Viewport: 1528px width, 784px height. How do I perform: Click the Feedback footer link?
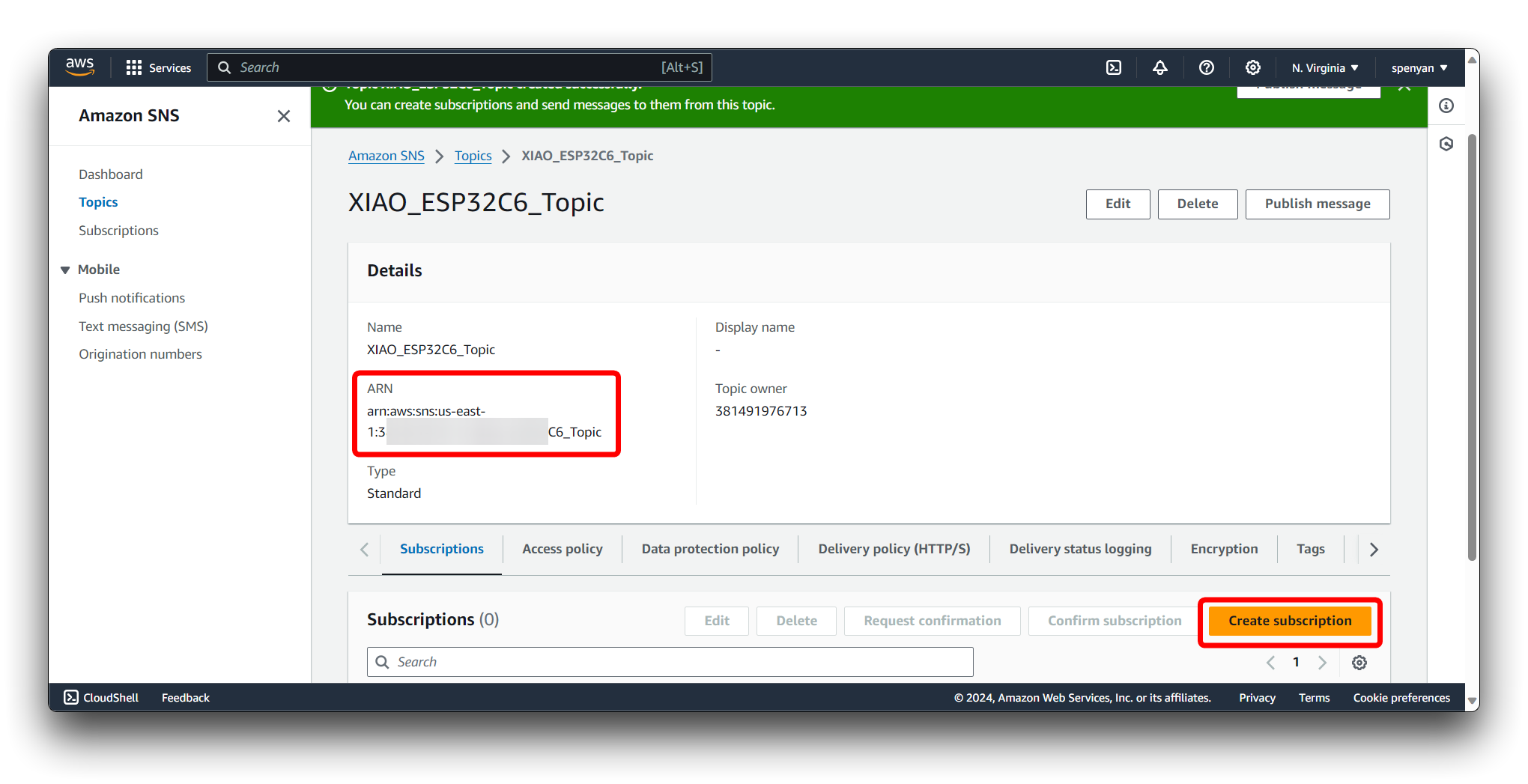pos(186,698)
